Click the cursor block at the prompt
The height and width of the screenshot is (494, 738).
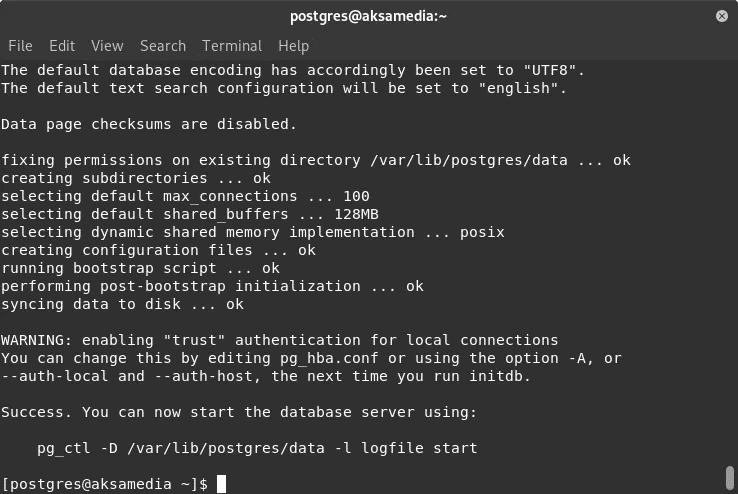[x=221, y=484]
